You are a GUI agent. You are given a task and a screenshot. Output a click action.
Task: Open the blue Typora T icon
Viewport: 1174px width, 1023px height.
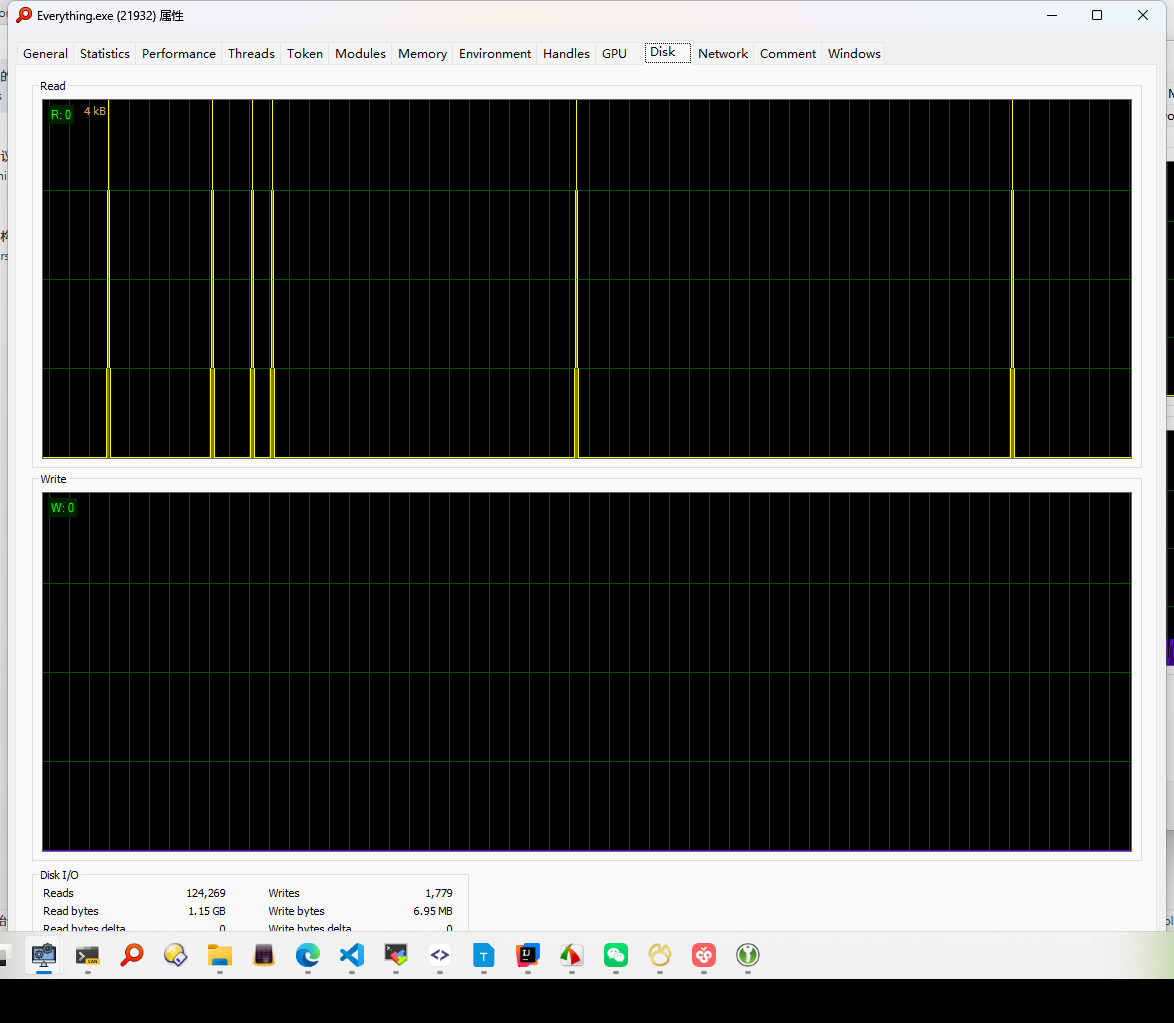(x=484, y=955)
